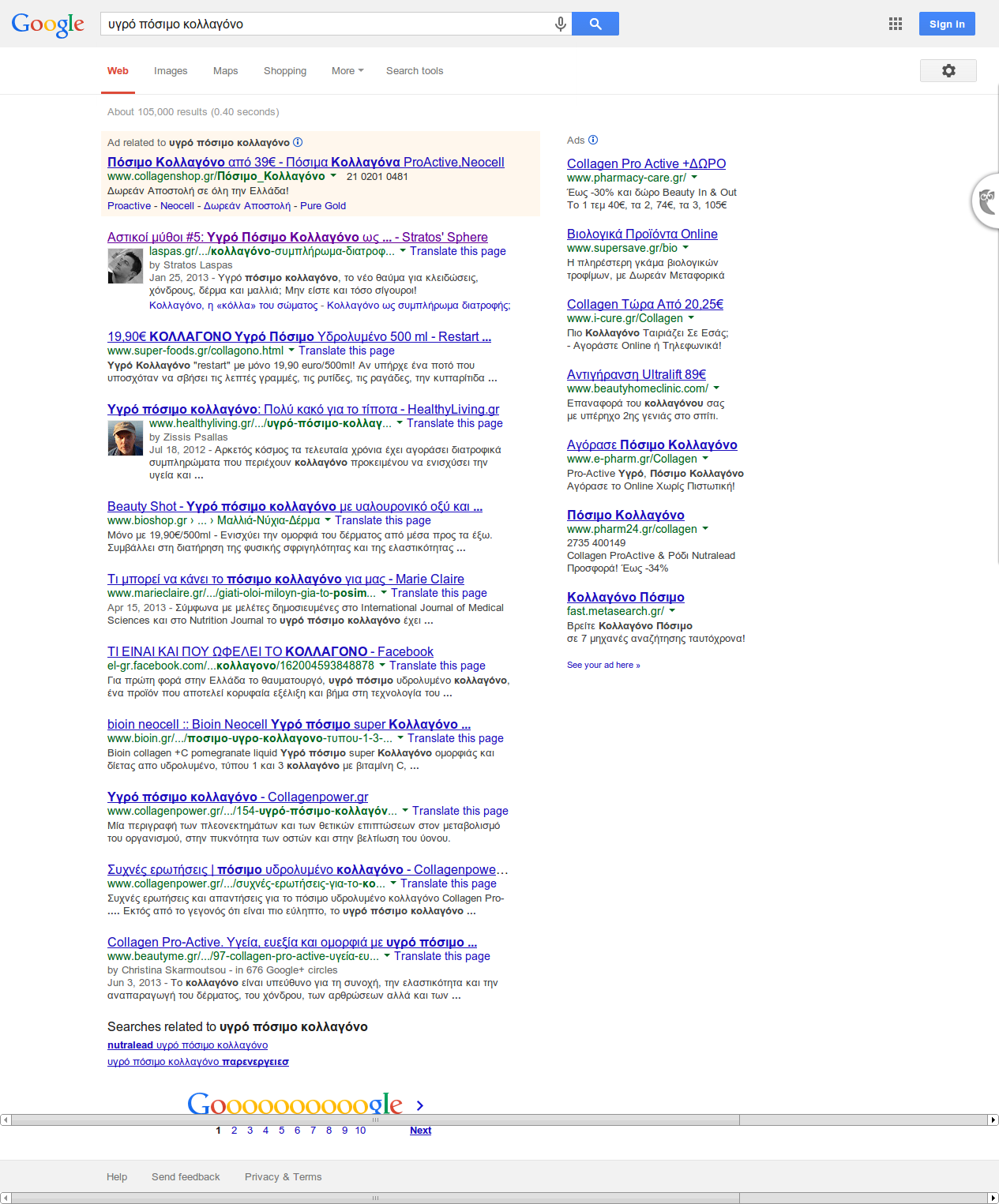999x1204 pixels.
Task: Open the More dropdown menu
Action: [x=347, y=71]
